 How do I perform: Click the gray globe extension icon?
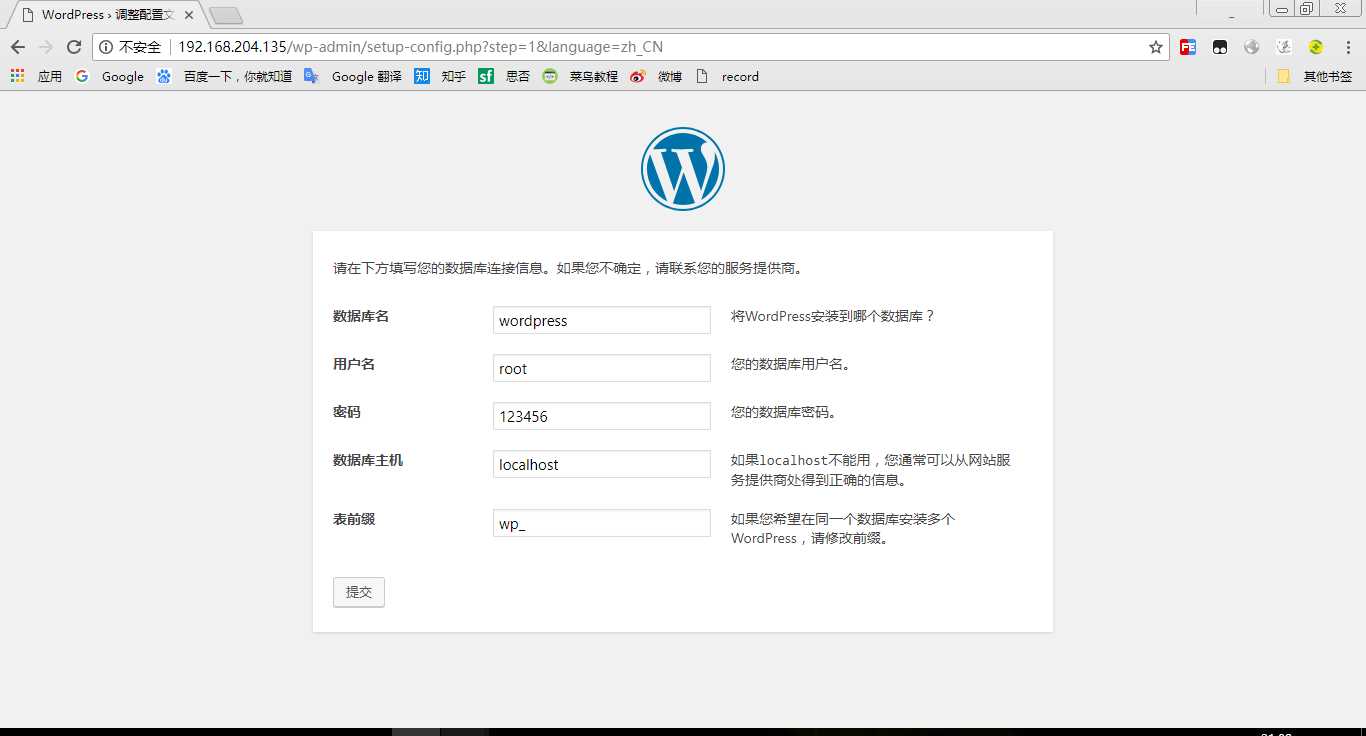pos(1252,47)
